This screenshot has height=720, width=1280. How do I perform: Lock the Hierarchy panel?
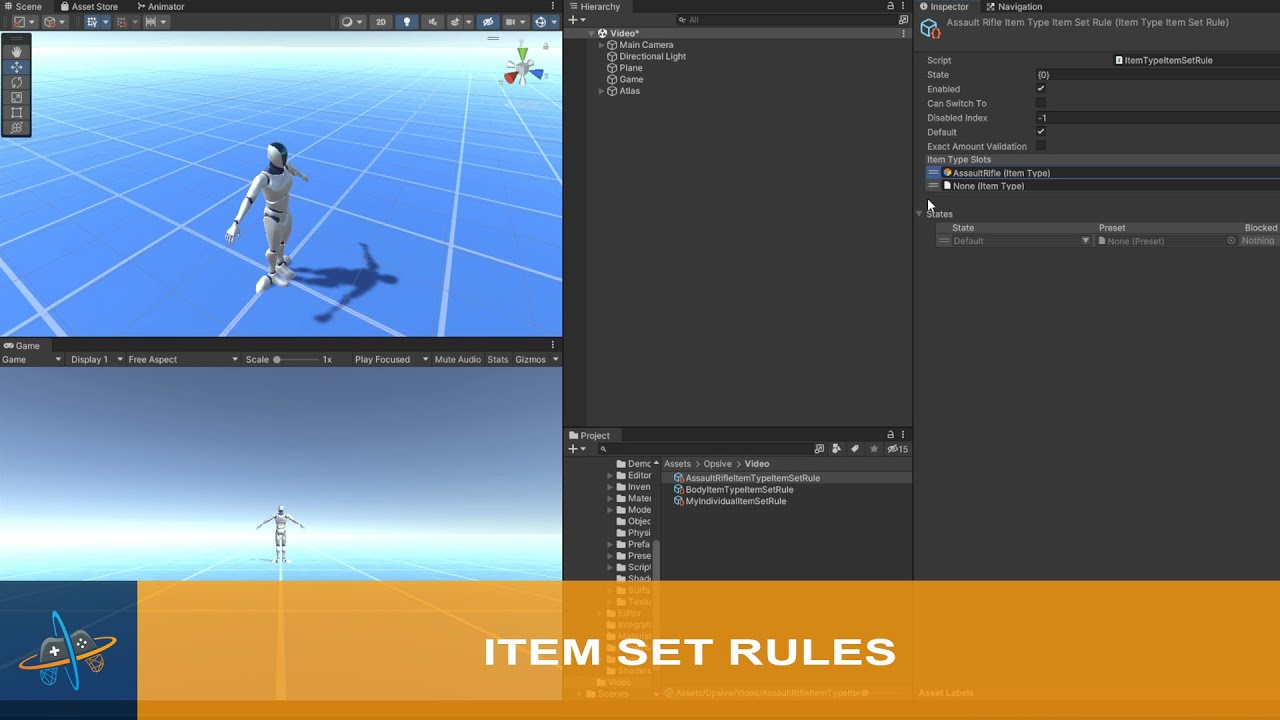[890, 6]
